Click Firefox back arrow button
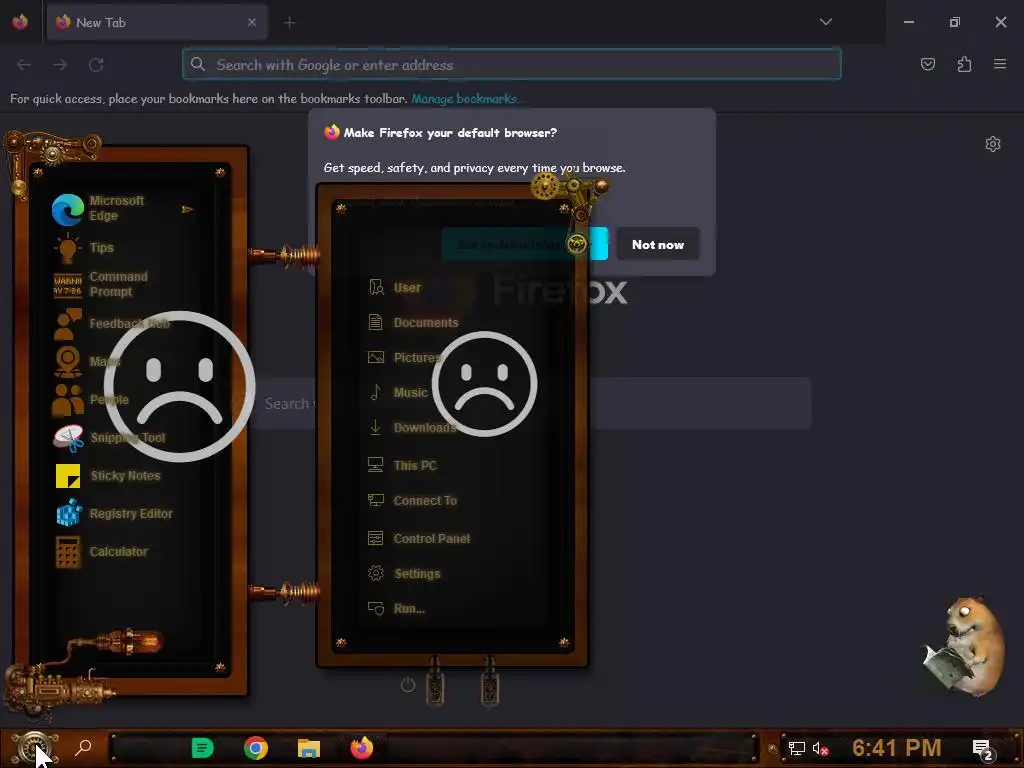 (x=24, y=65)
